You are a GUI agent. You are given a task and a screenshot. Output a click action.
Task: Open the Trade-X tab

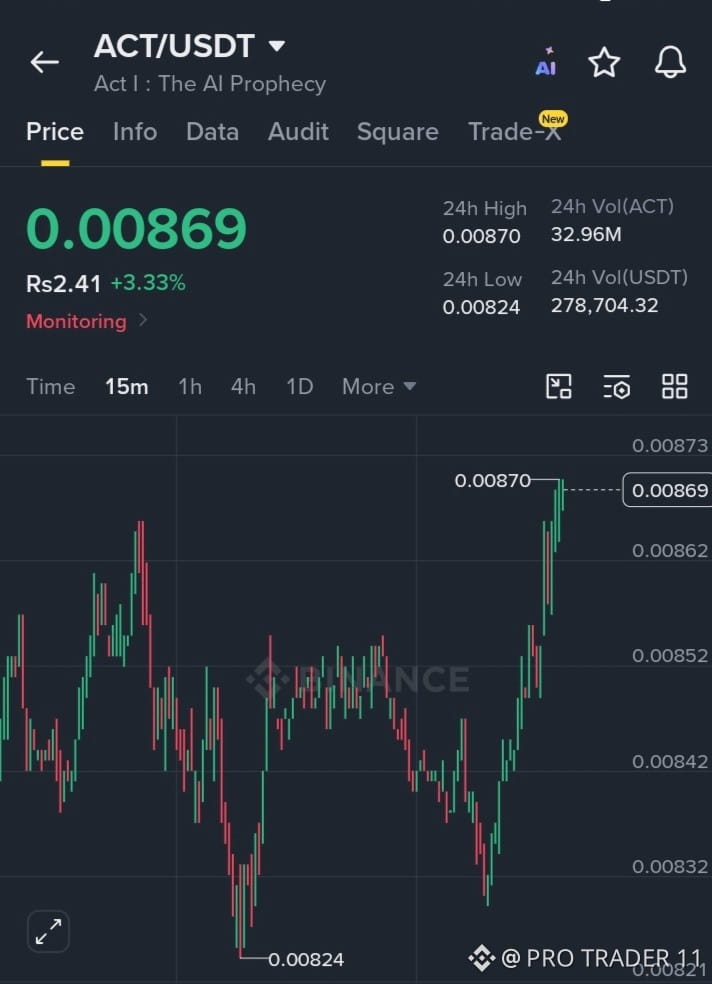[514, 132]
